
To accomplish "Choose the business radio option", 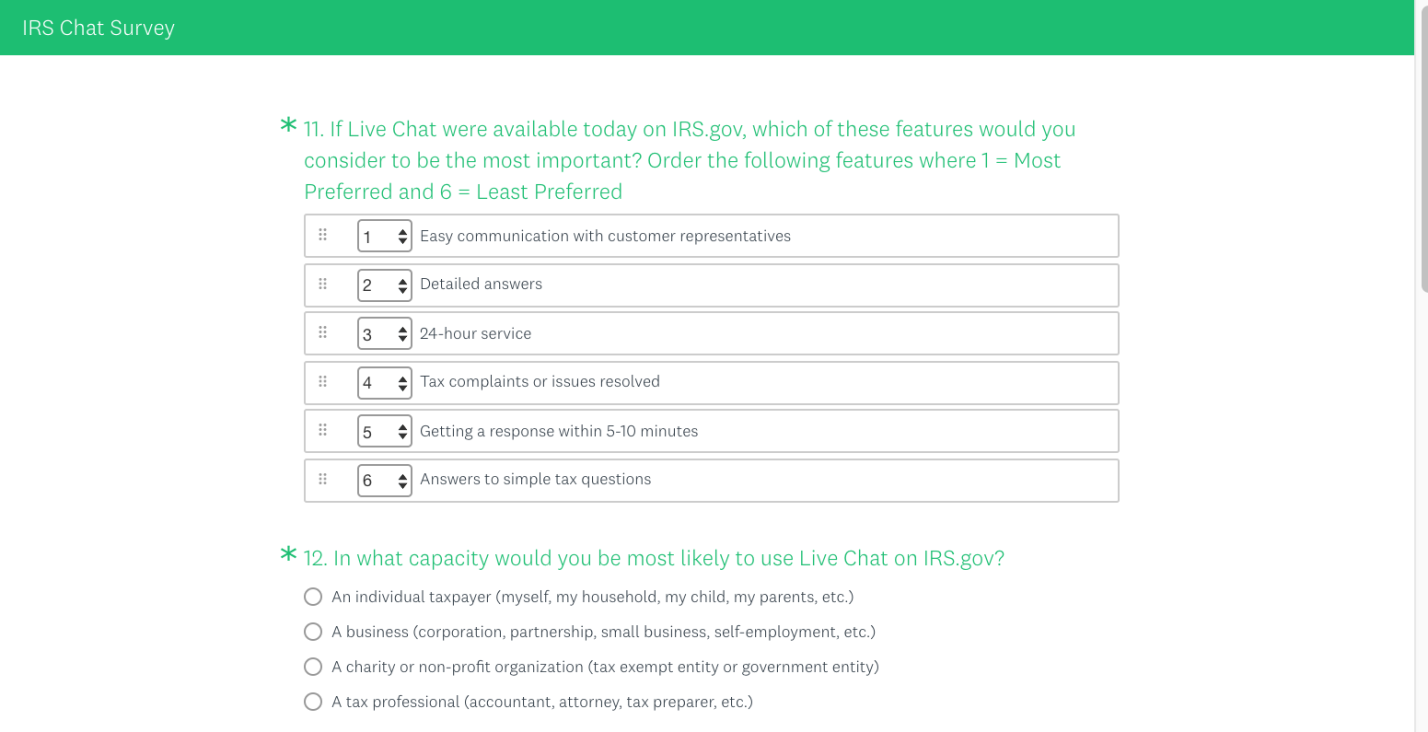I will tap(313, 632).
